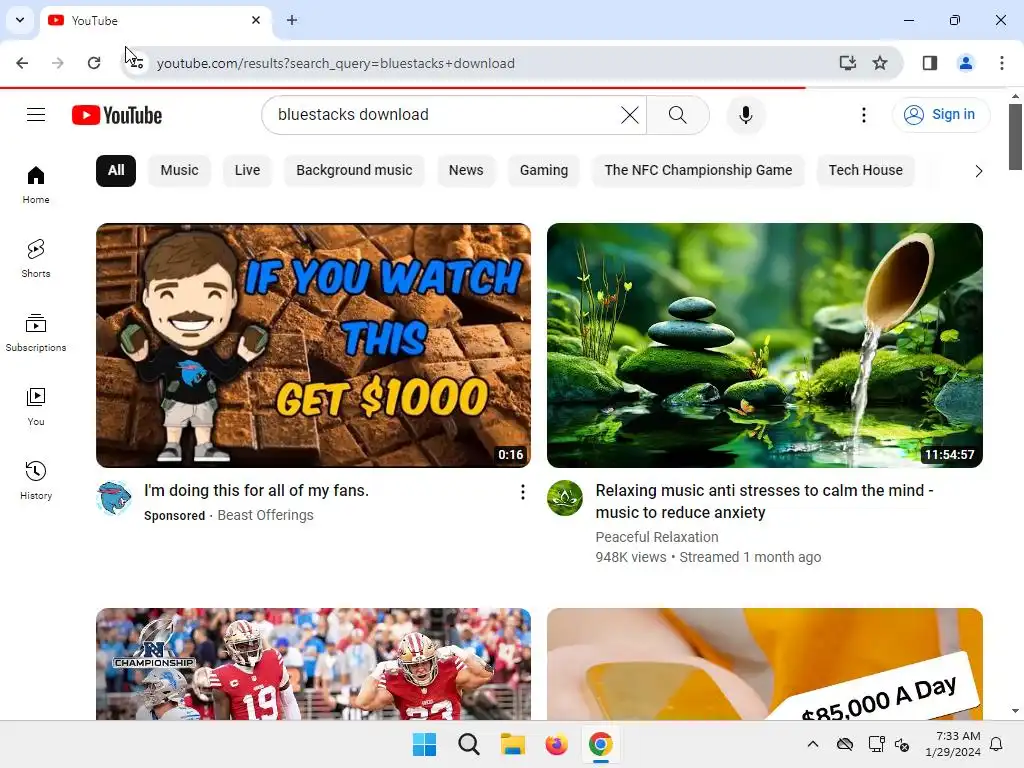The width and height of the screenshot is (1024, 768).
Task: Open the Relaxing music anti stresses video title
Action: point(765,502)
